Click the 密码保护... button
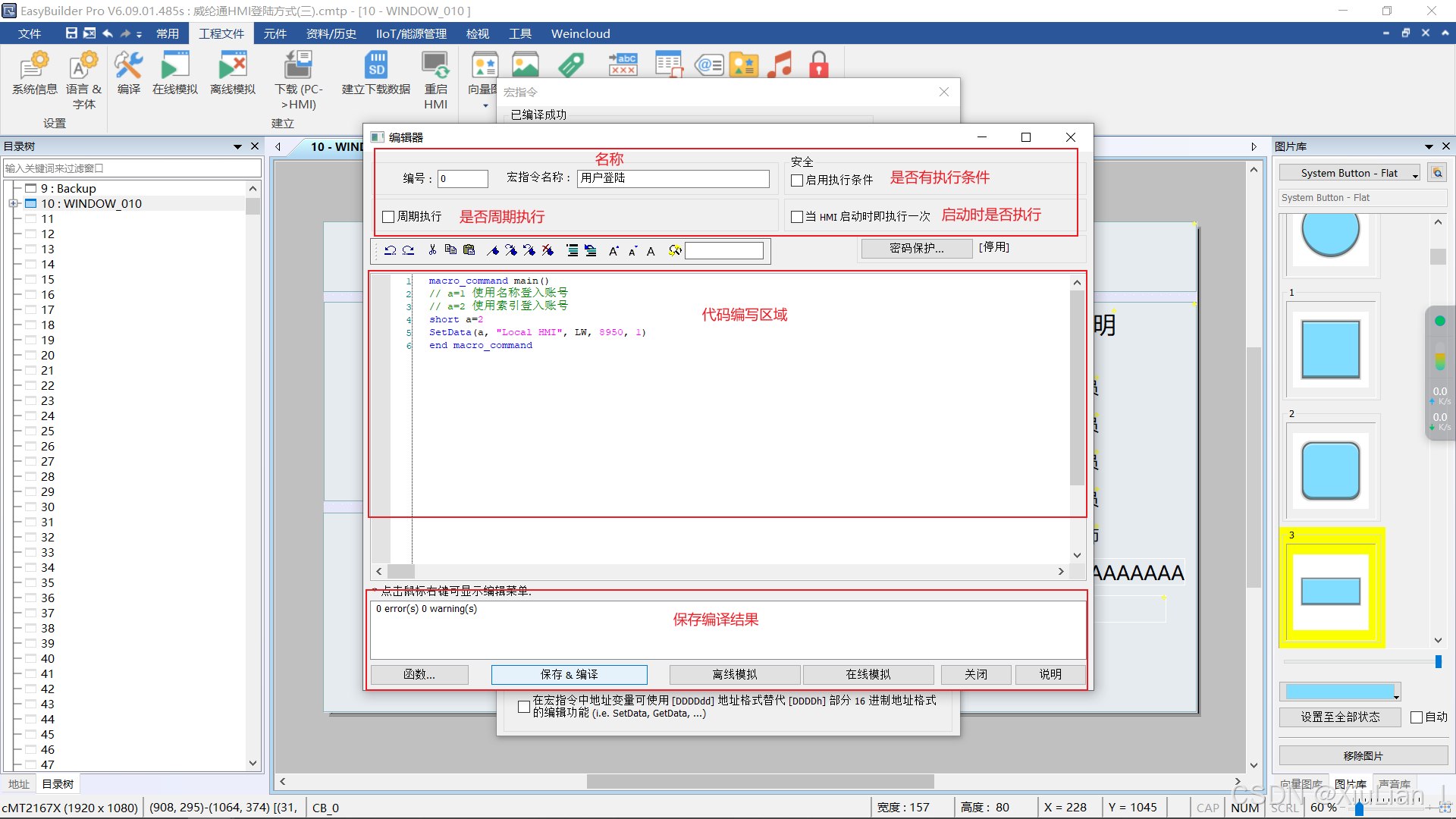The width and height of the screenshot is (1456, 819). pyautogui.click(x=916, y=248)
